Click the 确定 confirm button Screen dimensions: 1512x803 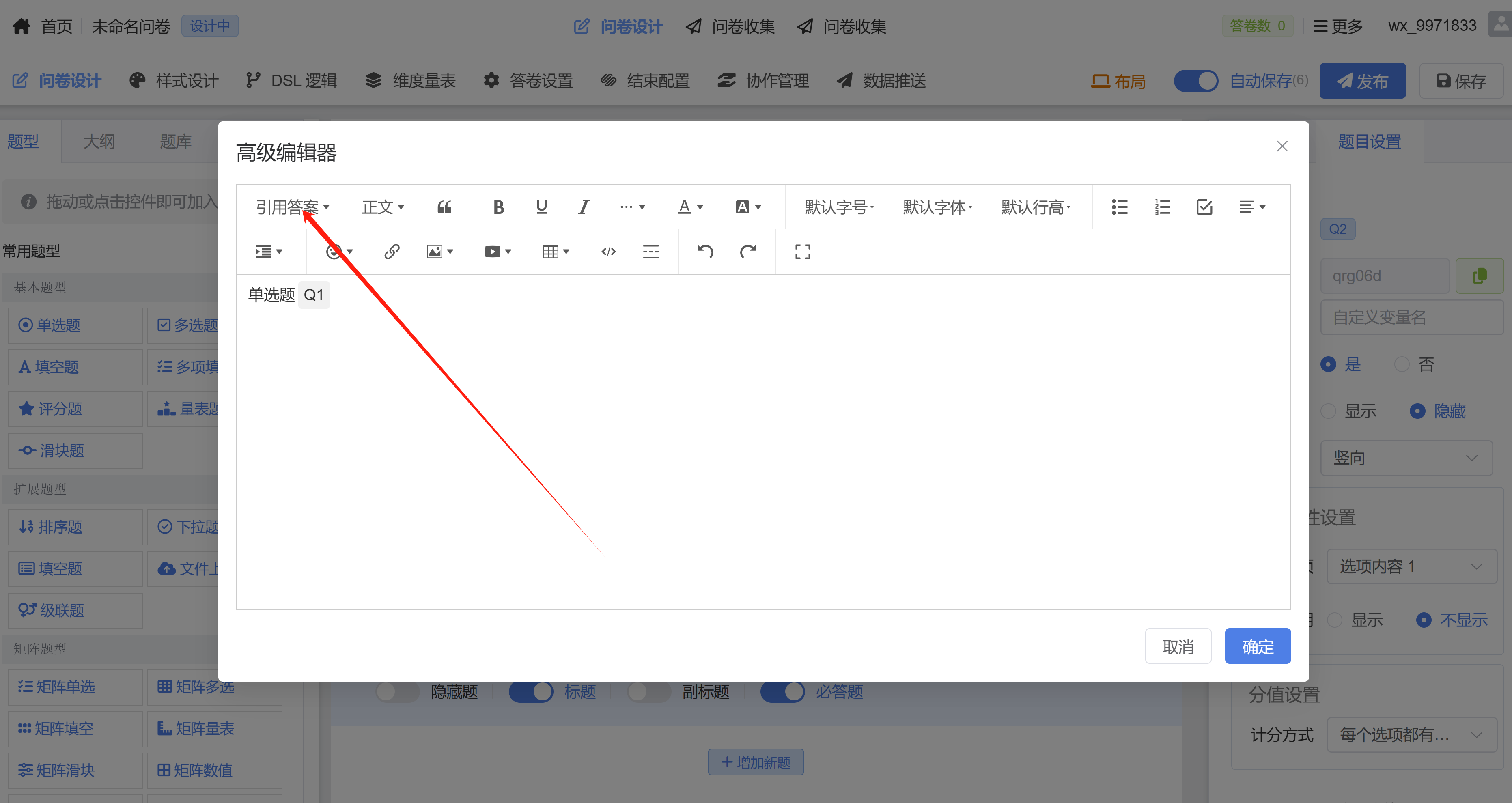tap(1257, 646)
